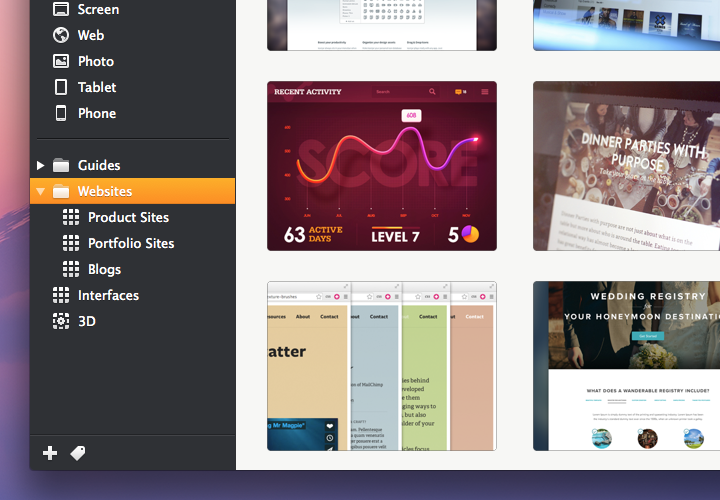The height and width of the screenshot is (500, 720).
Task: Open the Dinner Parties With Purpose thumbnail
Action: tap(626, 166)
